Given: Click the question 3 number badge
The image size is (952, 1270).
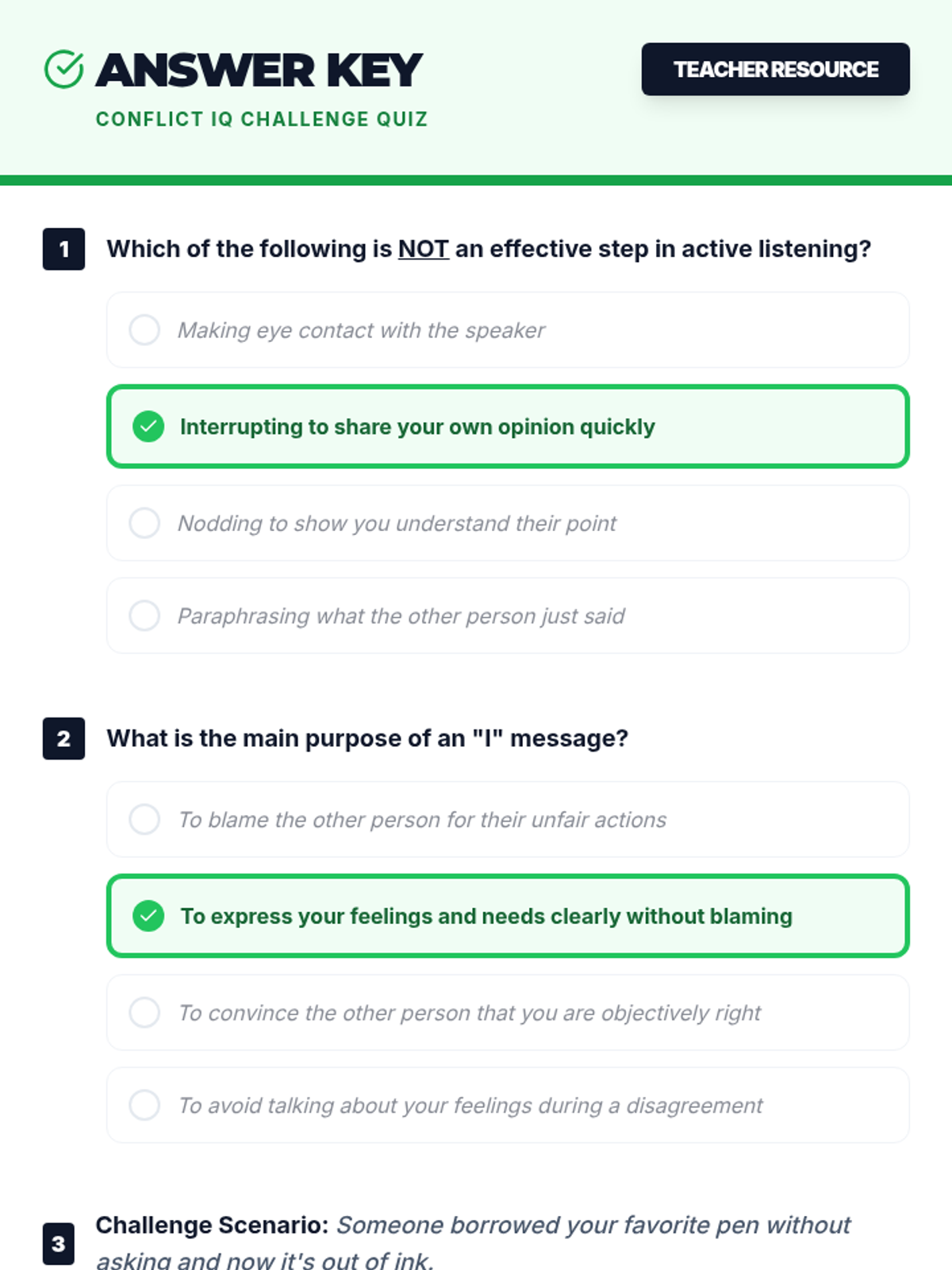Looking at the screenshot, I should (59, 1243).
